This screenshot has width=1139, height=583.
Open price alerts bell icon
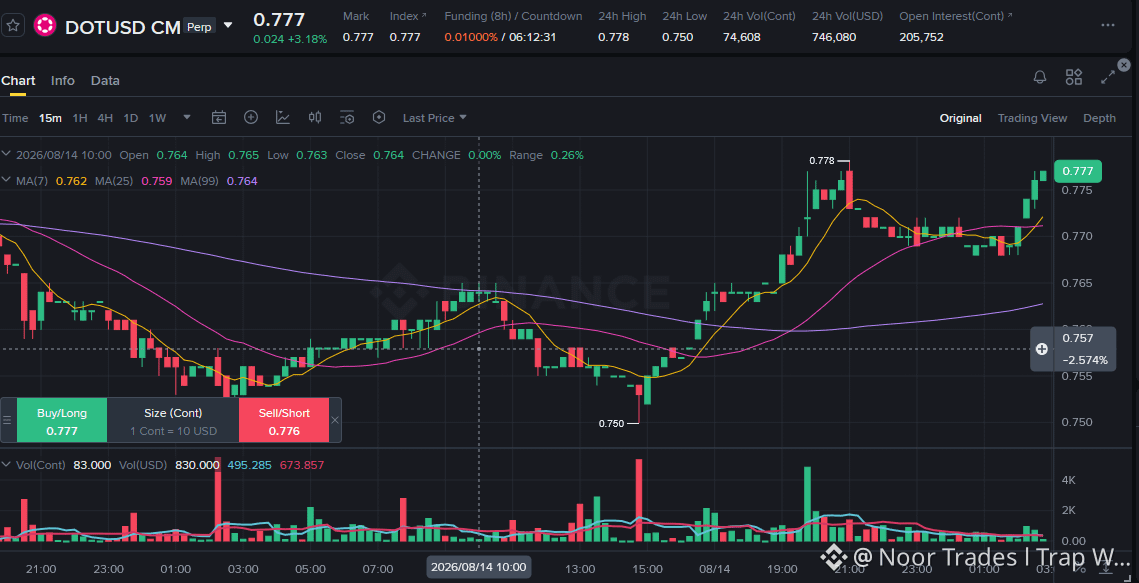tap(1040, 77)
